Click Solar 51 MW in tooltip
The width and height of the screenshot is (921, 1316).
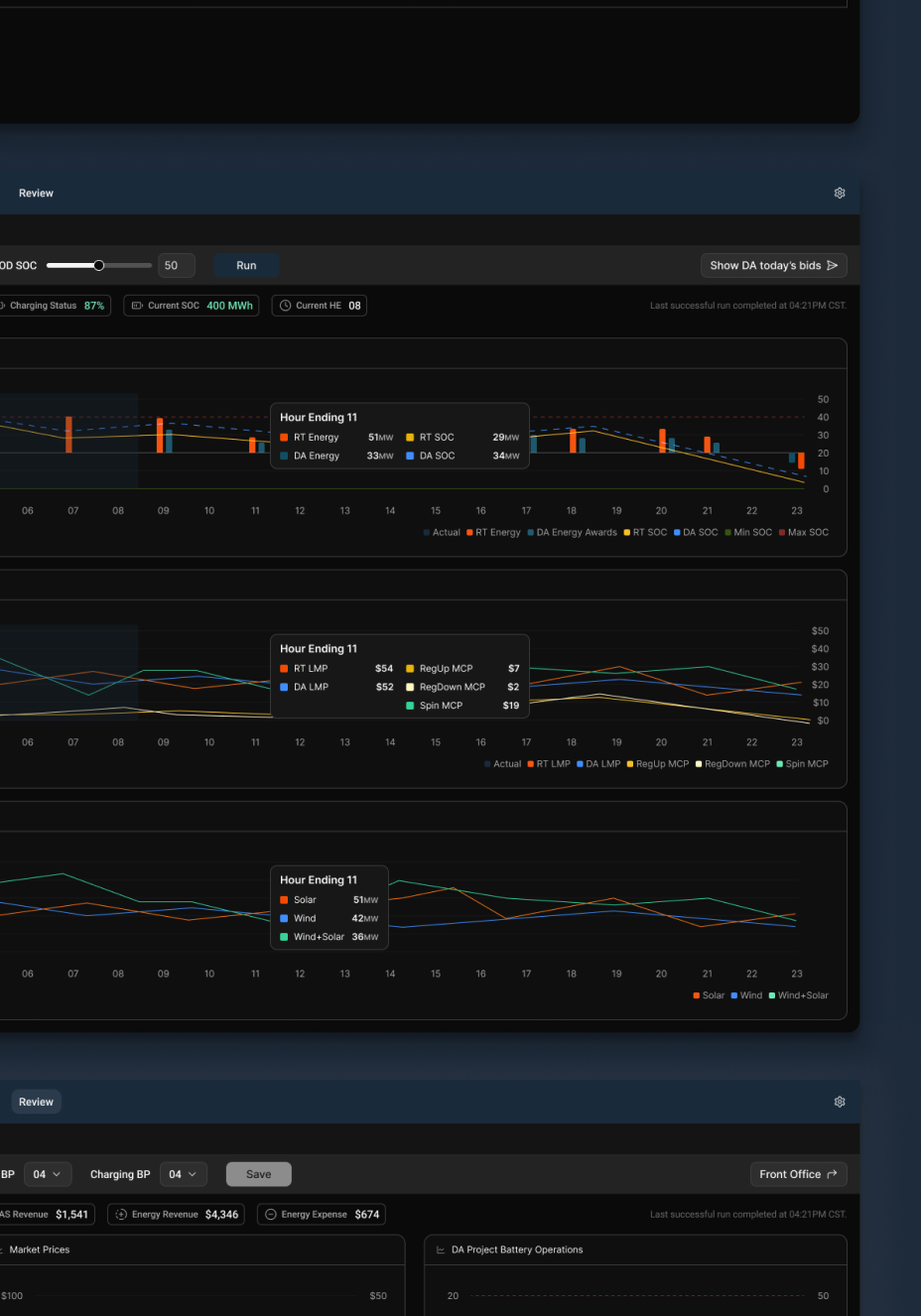365,900
